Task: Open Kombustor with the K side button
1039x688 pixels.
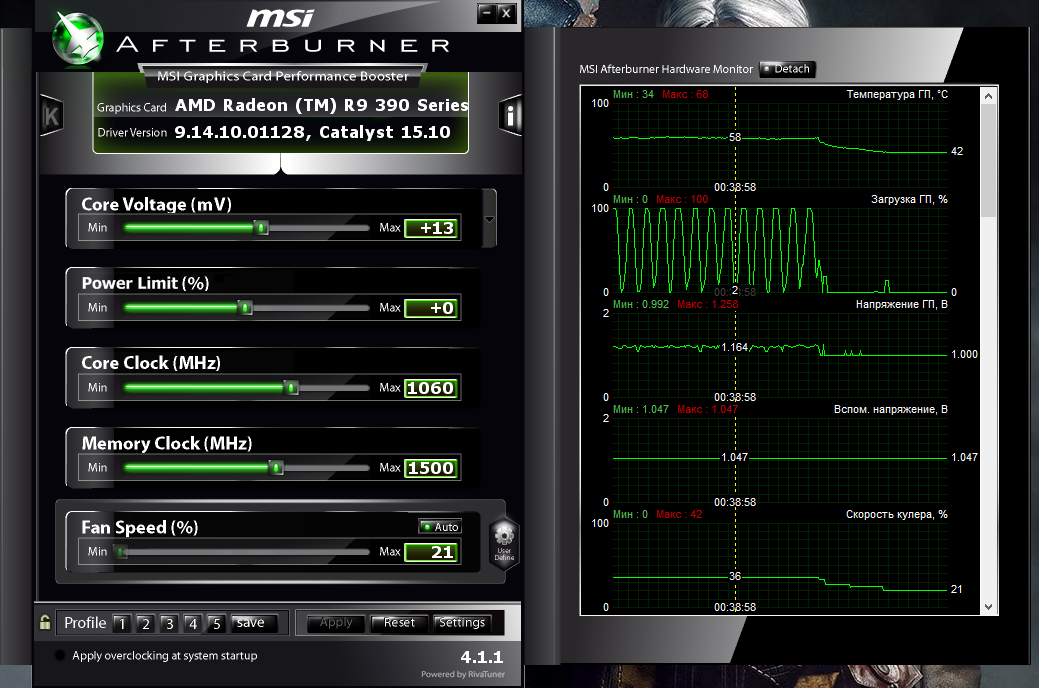Action: click(x=51, y=116)
